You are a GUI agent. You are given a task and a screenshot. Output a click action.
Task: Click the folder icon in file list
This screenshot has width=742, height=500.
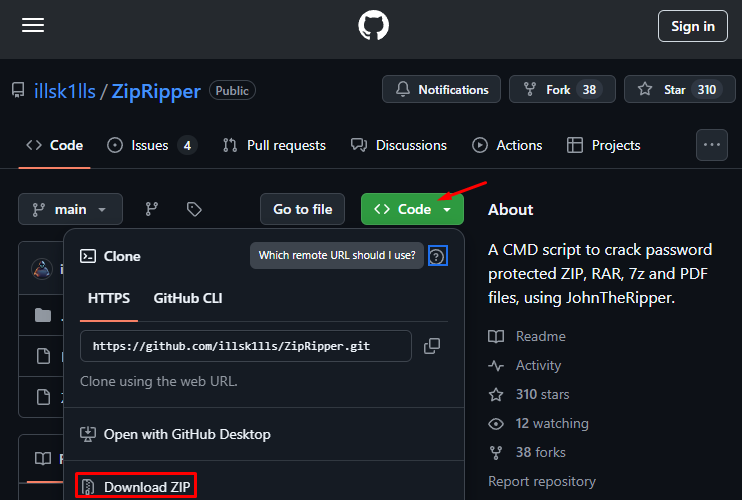pos(43,315)
